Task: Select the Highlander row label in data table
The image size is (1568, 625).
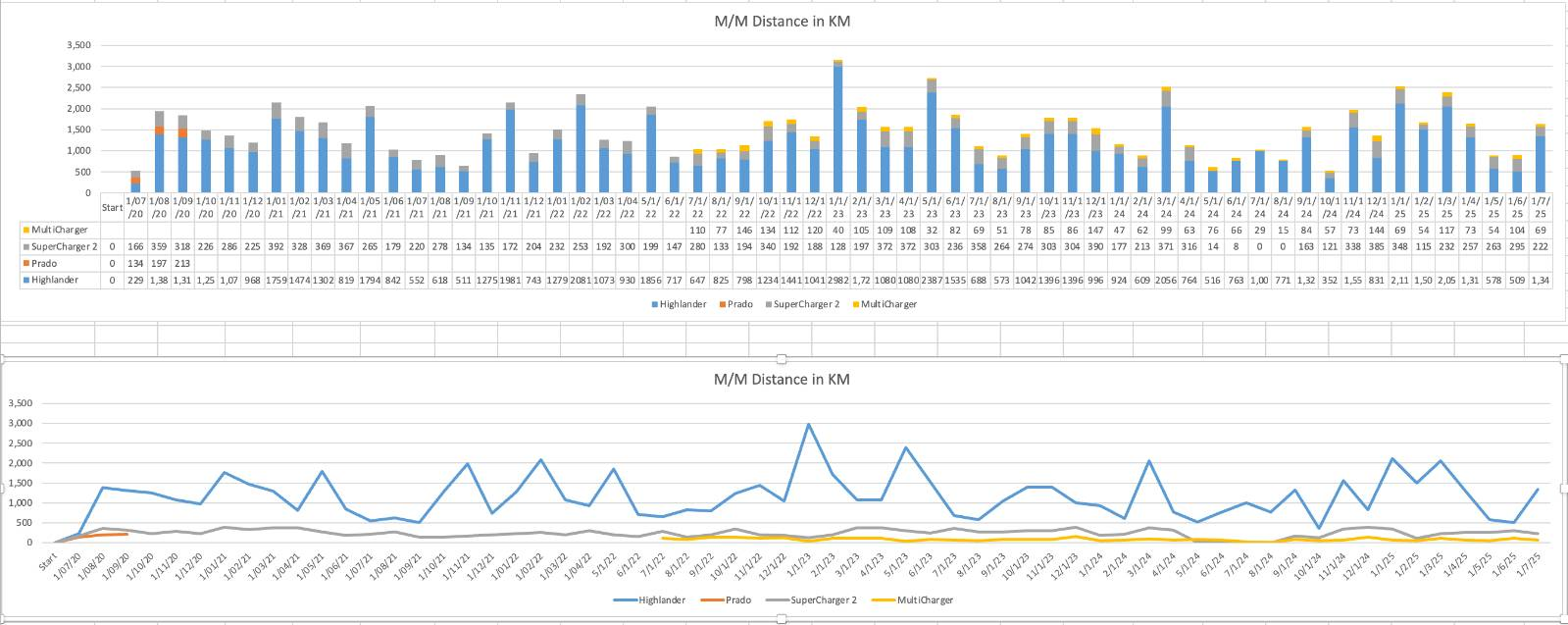Action: point(56,280)
